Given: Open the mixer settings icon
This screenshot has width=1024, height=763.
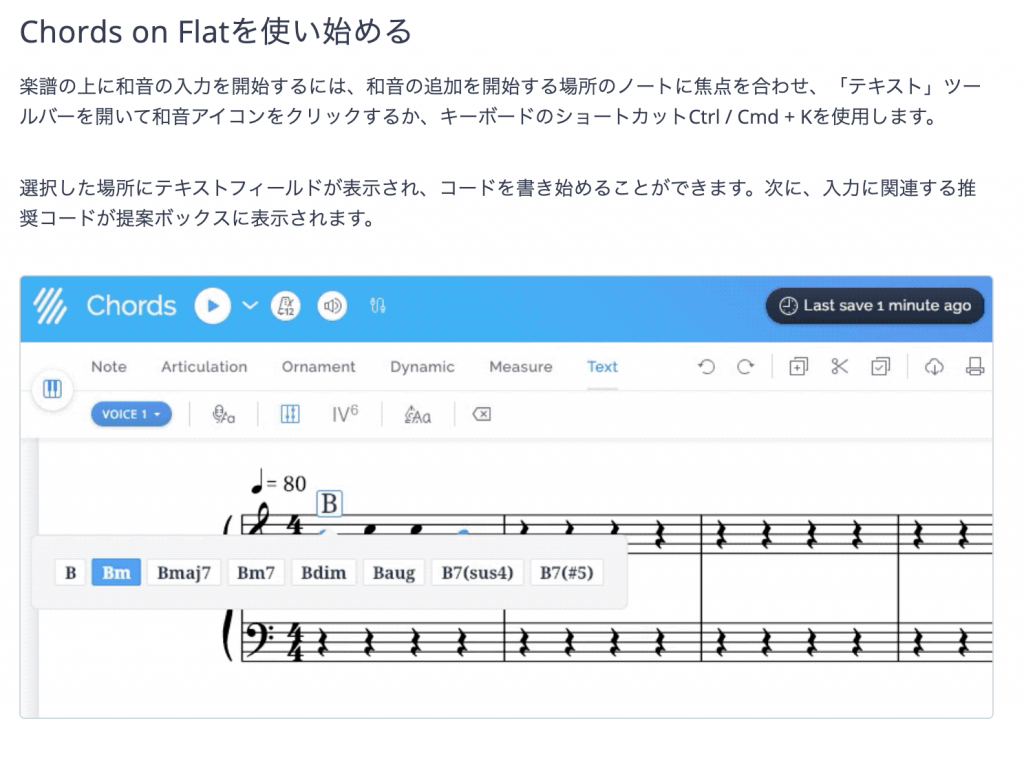Looking at the screenshot, I should (377, 306).
